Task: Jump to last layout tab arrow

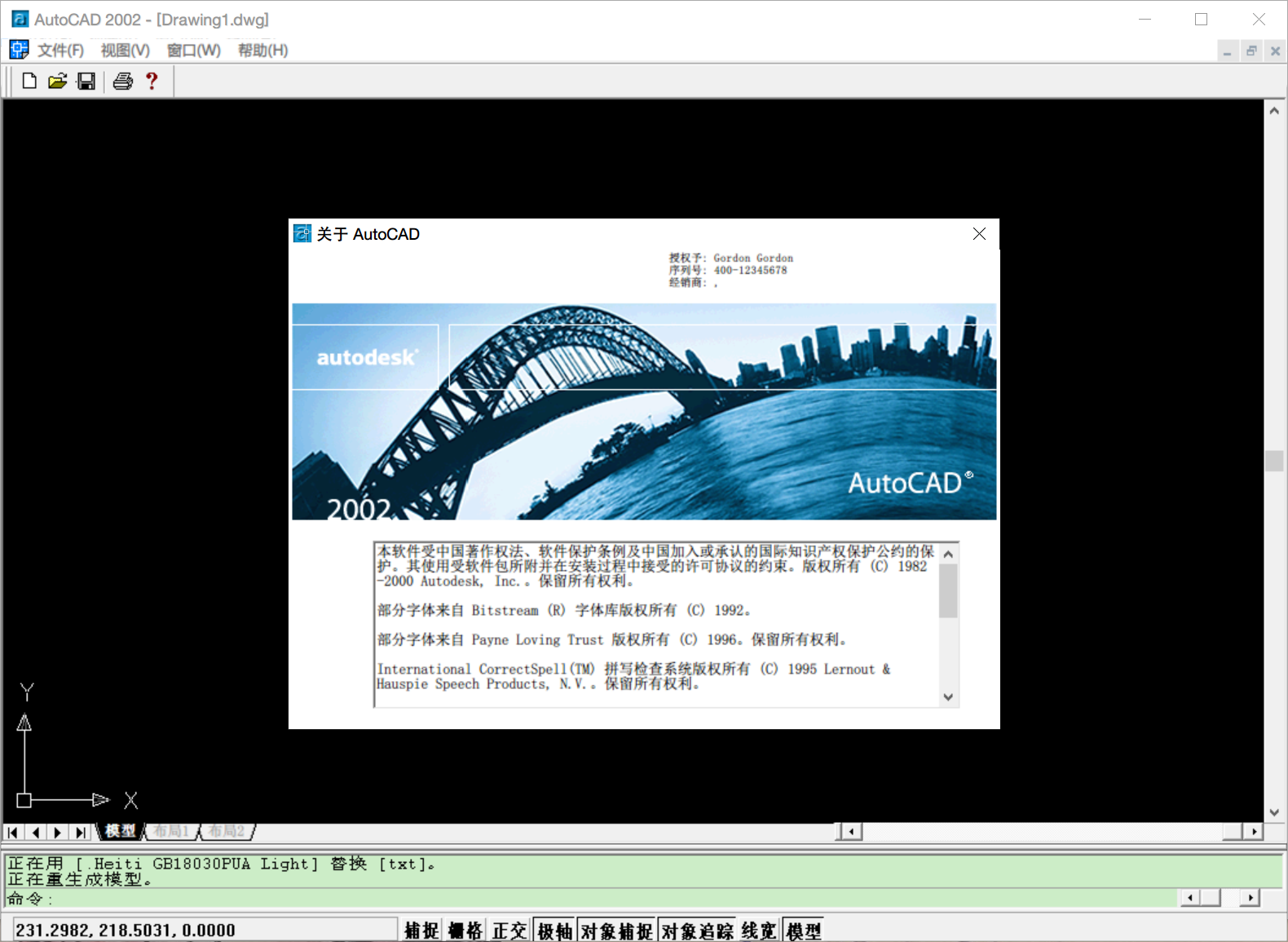Action: coord(80,832)
